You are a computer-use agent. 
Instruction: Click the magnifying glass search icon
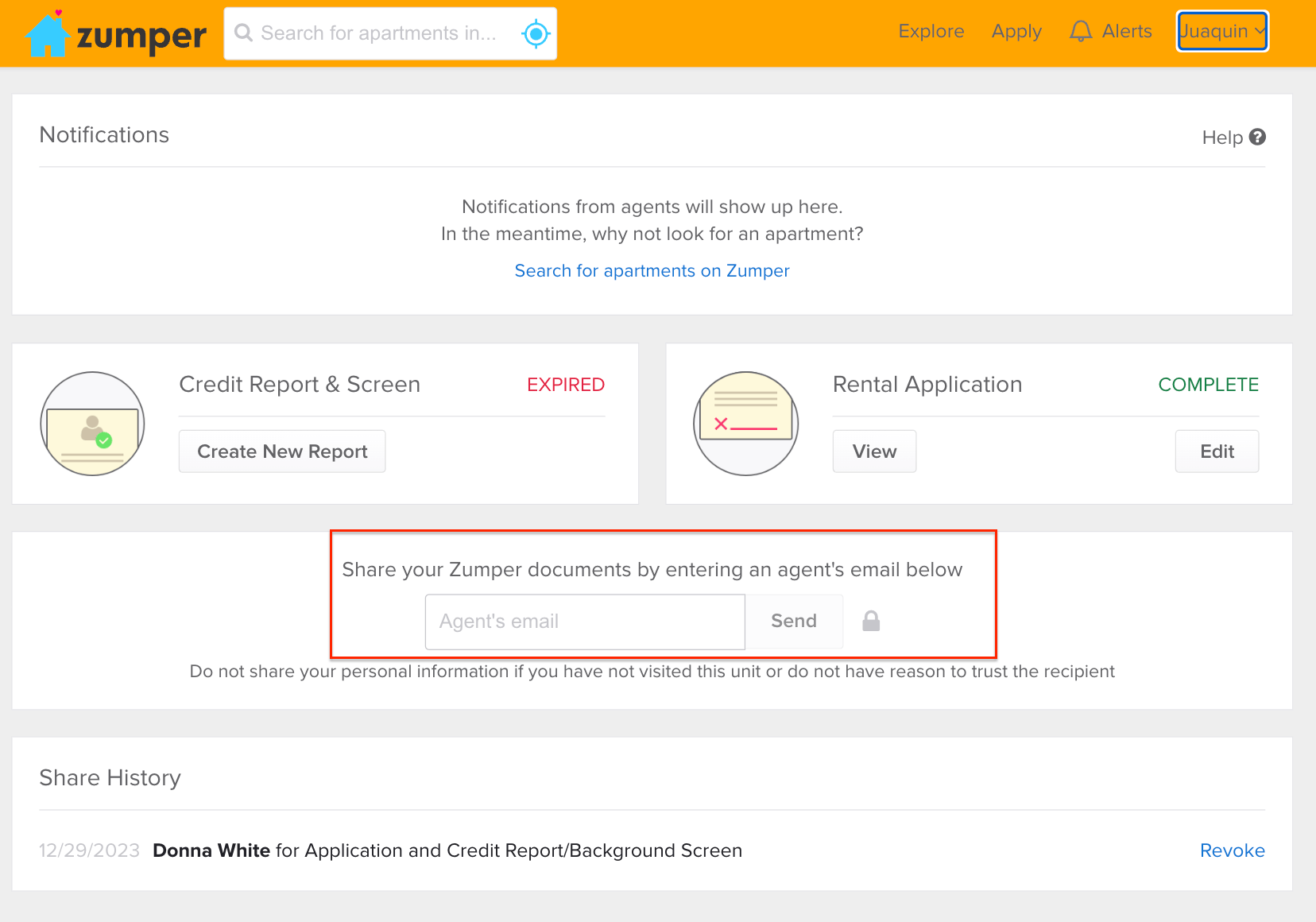(x=244, y=33)
